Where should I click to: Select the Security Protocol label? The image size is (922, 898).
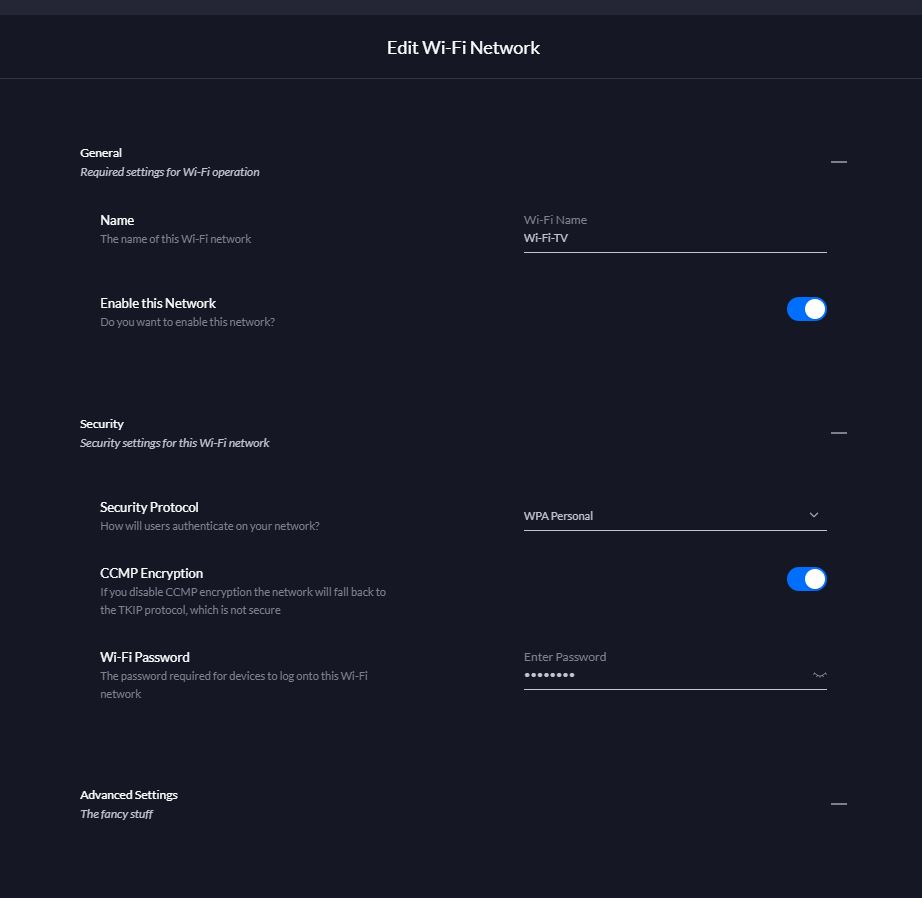coord(149,507)
